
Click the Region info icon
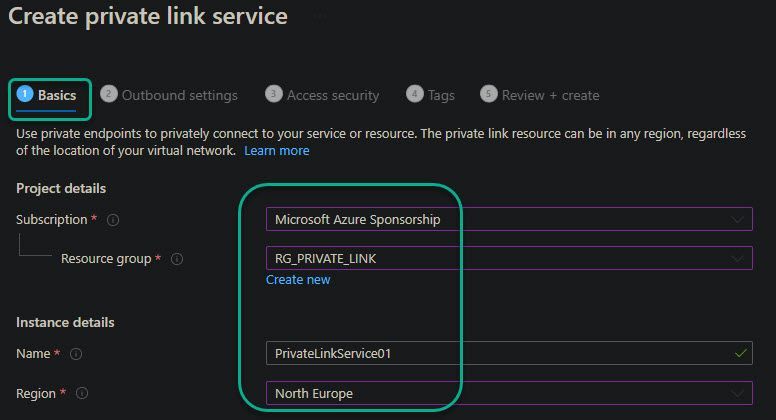click(83, 394)
